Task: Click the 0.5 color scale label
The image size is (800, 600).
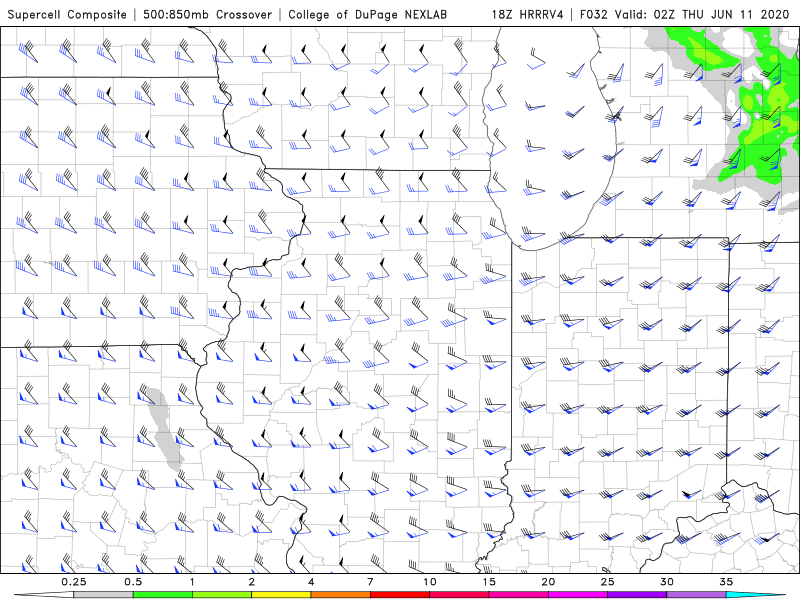Action: click(133, 582)
